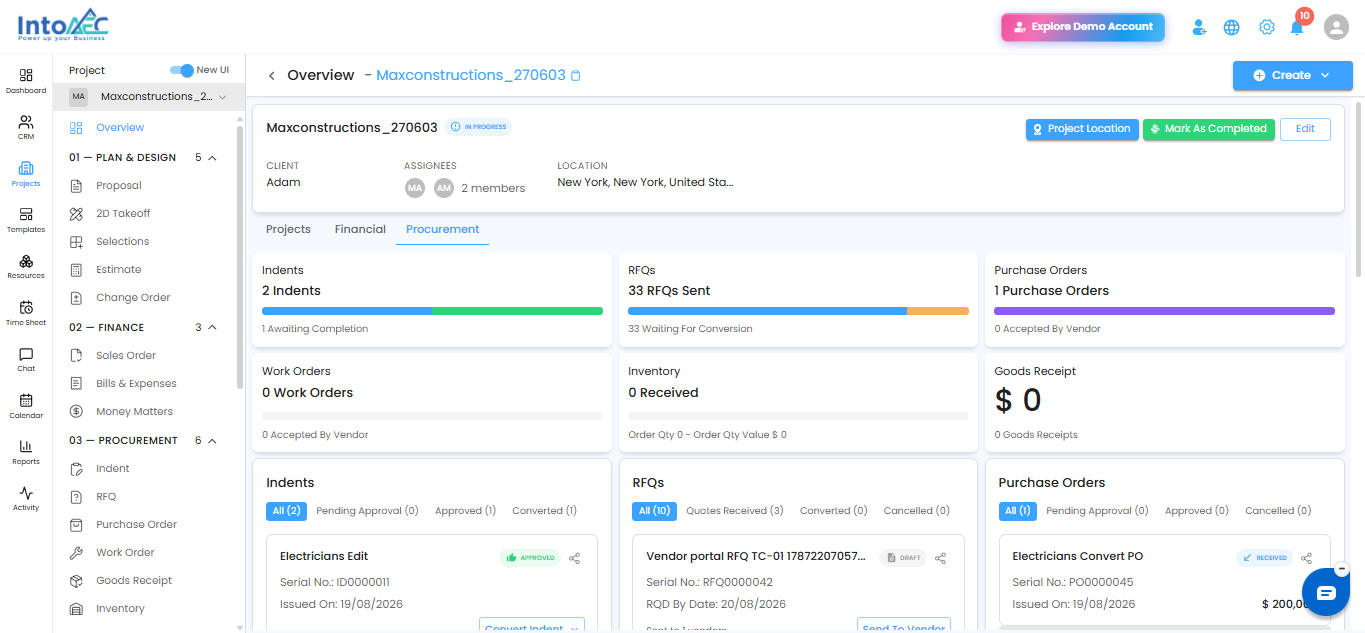
Task: Click the purple Purchase Orders progress bar
Action: (x=1164, y=311)
